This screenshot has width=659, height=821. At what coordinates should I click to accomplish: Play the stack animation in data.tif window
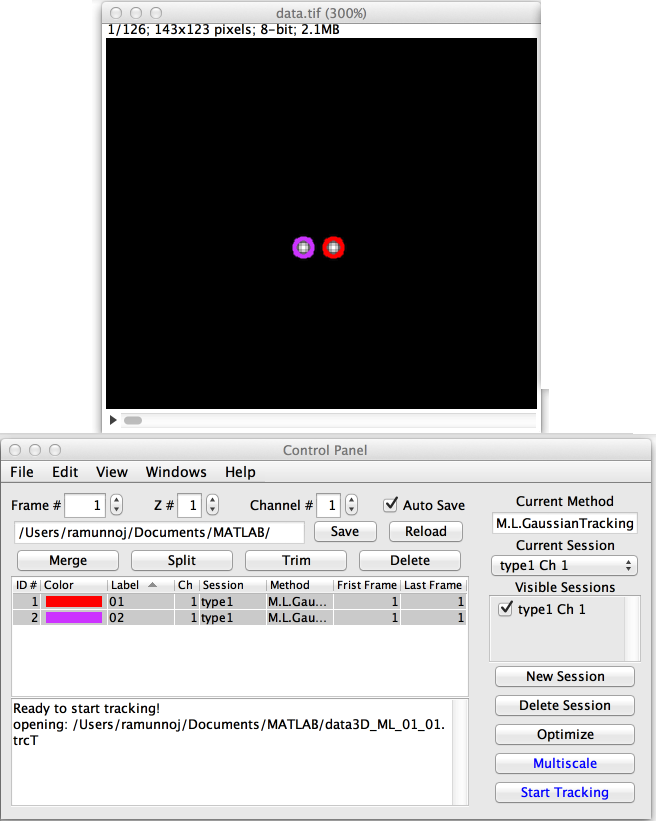[x=113, y=420]
